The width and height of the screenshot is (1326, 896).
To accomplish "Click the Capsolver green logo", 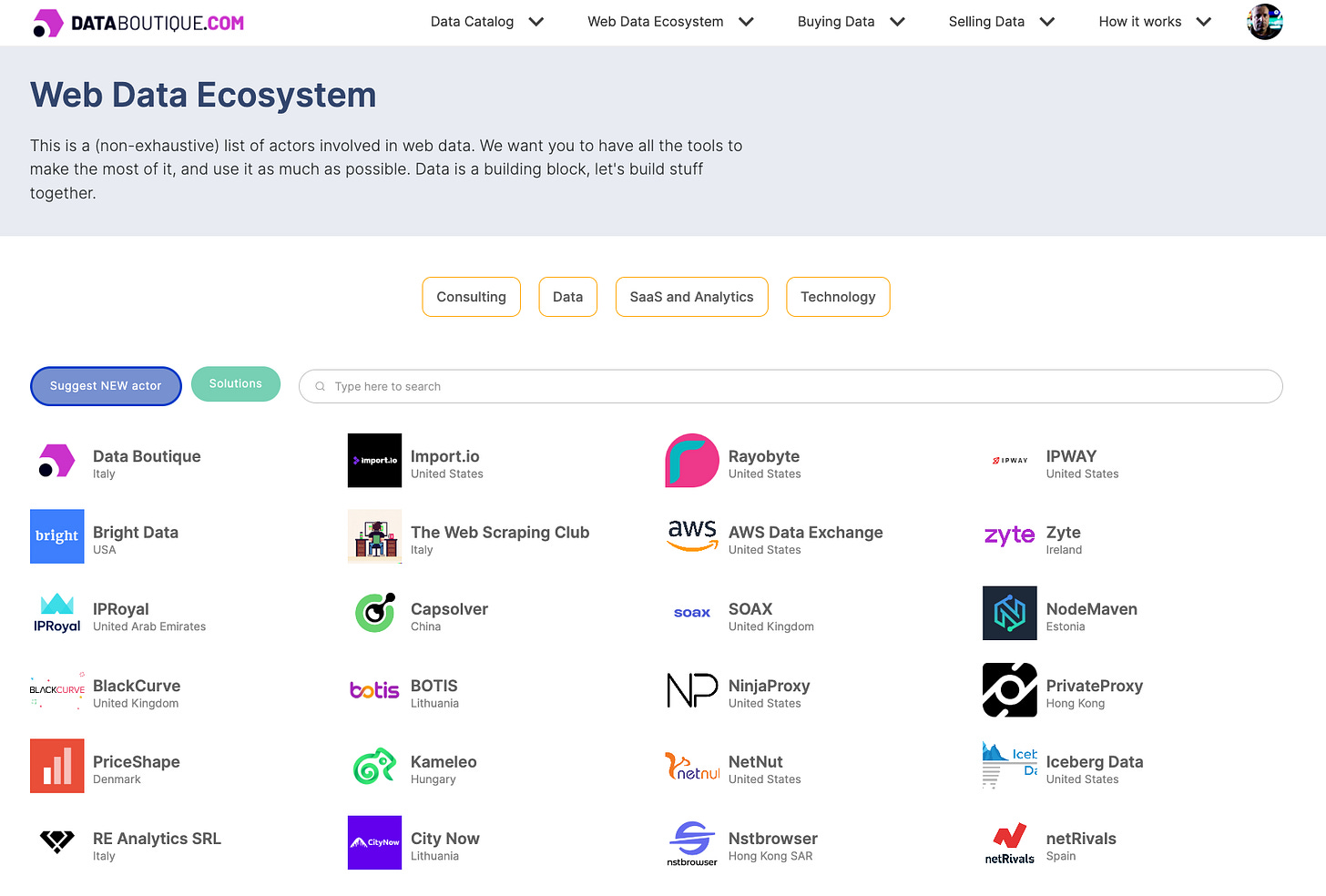I will [x=374, y=613].
